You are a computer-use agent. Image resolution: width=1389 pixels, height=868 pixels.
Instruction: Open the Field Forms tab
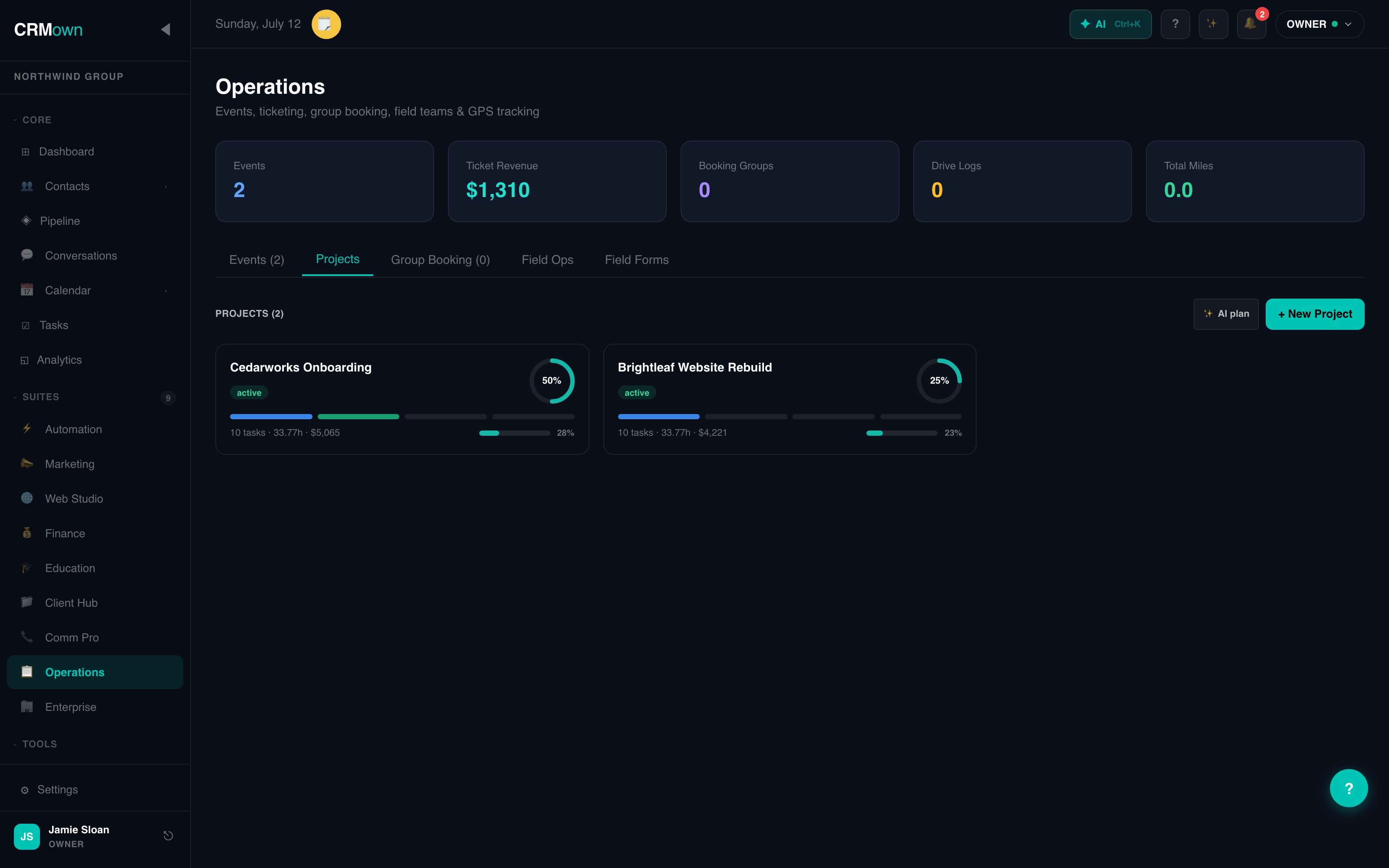pos(636,260)
